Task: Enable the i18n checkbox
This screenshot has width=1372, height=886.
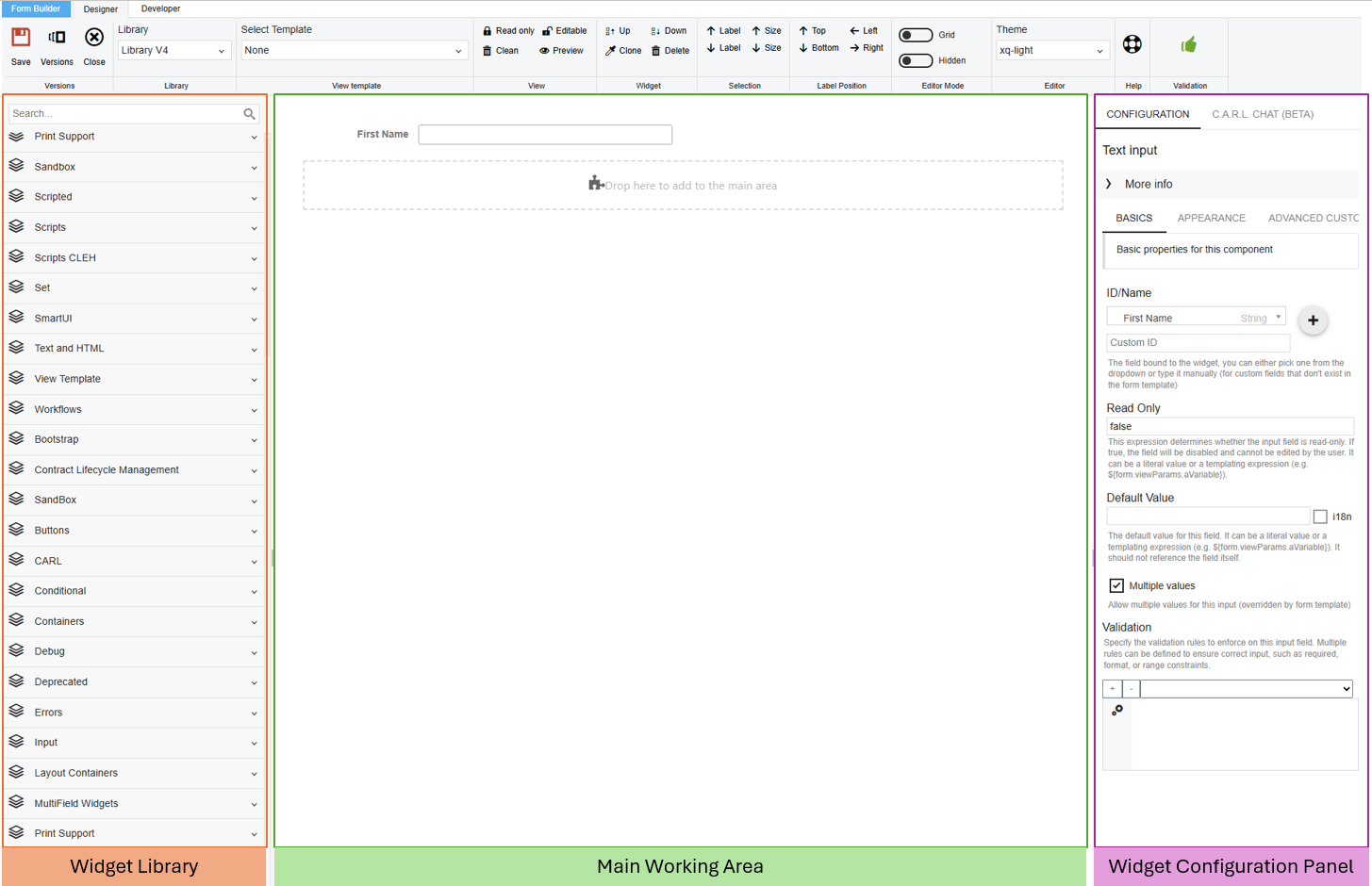Action: (x=1320, y=517)
